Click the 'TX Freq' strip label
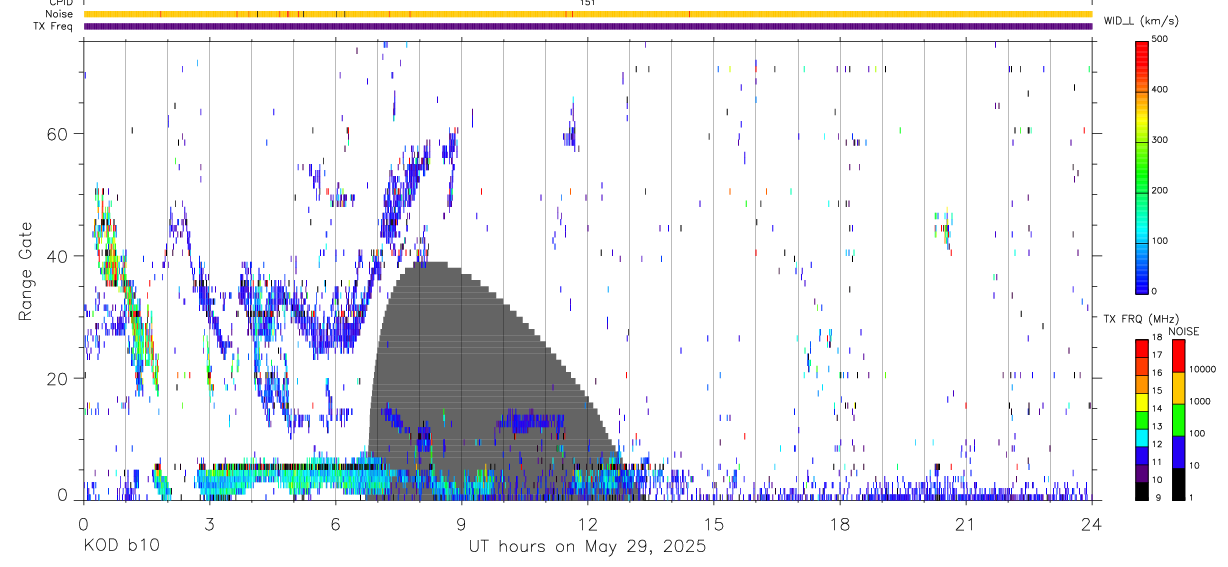This screenshot has height=567, width=1228. tap(52, 26)
